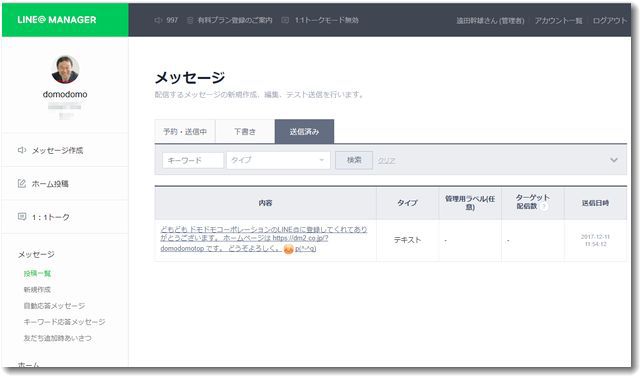Click the megaphone icon for メッセージ作成
Screen dimensions: 640x376
pyautogui.click(x=22, y=150)
